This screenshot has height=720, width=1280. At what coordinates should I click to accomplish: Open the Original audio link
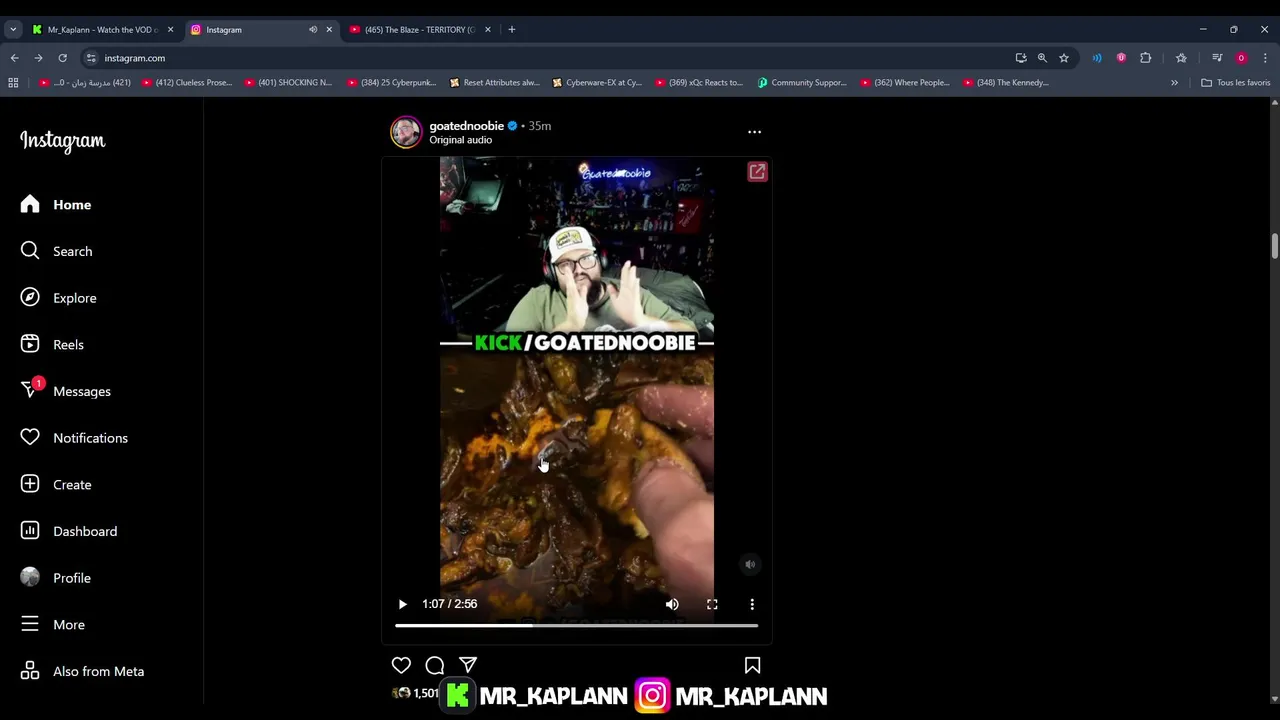460,140
